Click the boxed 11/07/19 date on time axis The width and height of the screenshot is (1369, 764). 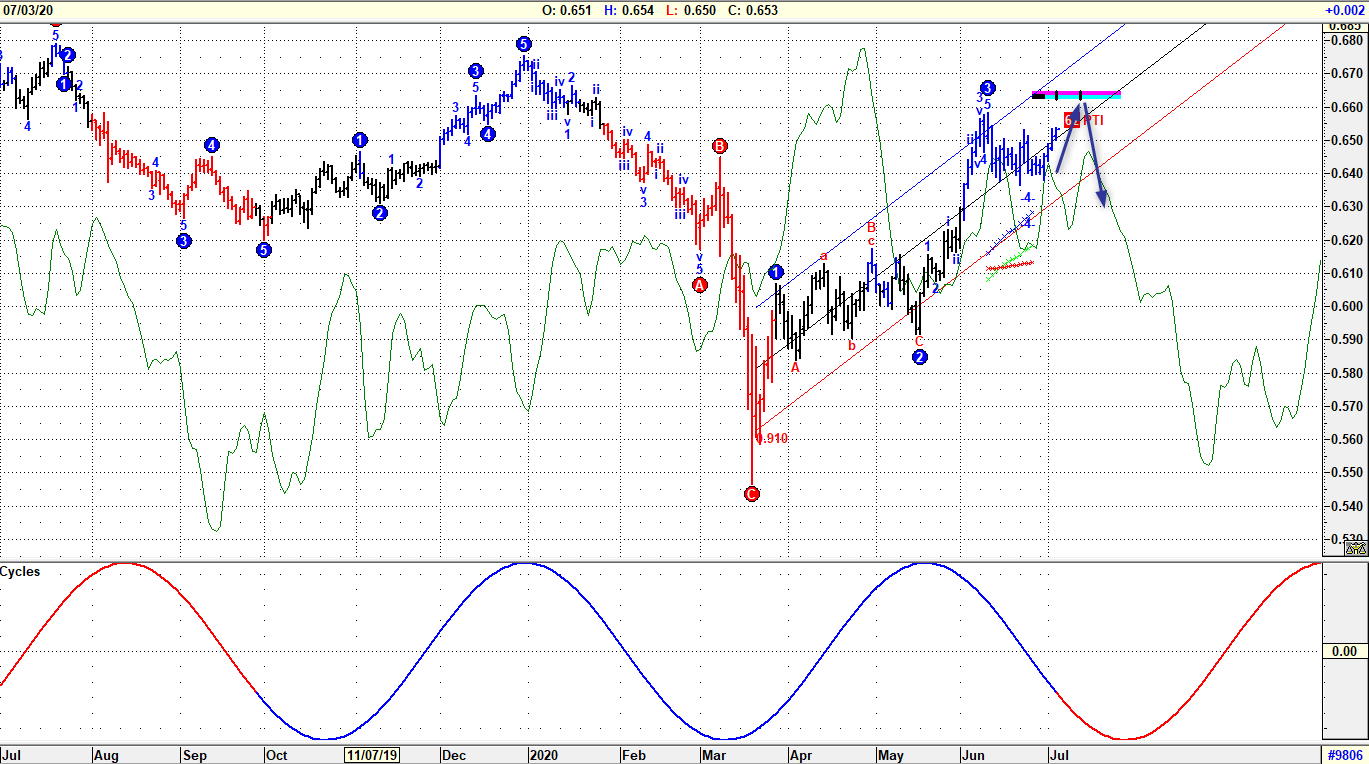click(x=371, y=755)
